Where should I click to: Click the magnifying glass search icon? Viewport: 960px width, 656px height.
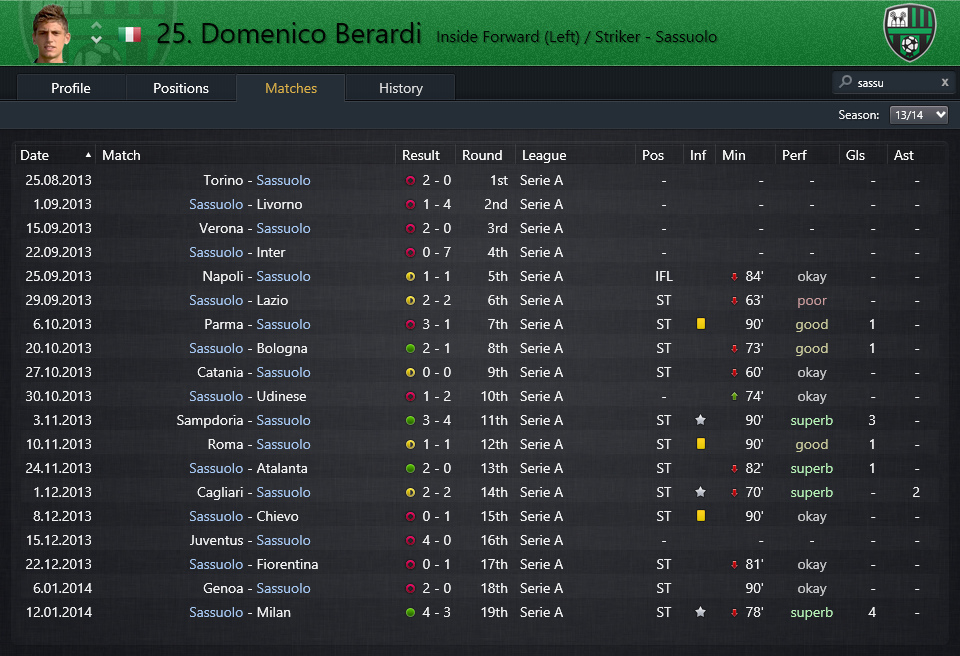click(x=845, y=83)
